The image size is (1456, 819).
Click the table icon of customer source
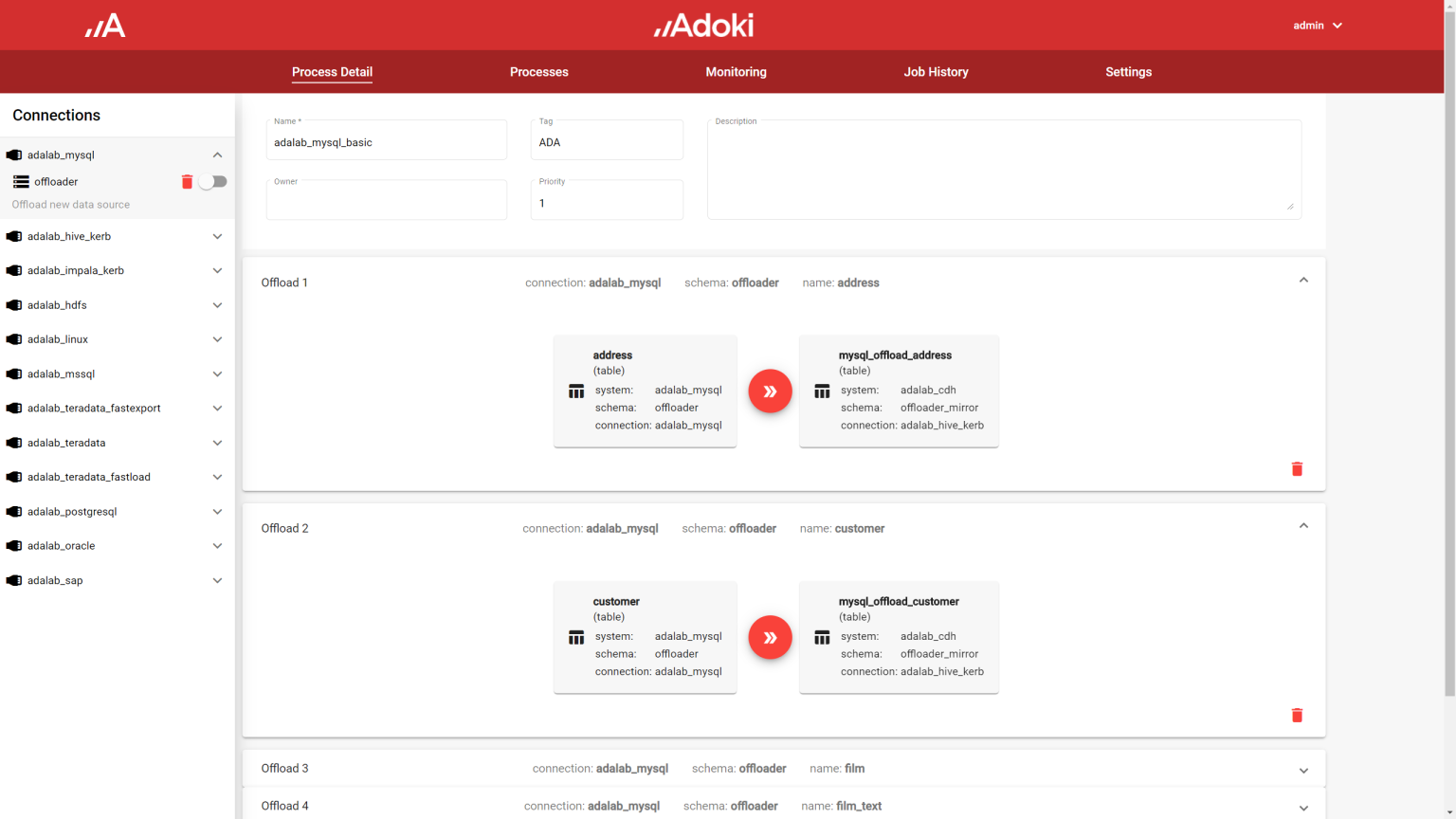click(x=576, y=638)
